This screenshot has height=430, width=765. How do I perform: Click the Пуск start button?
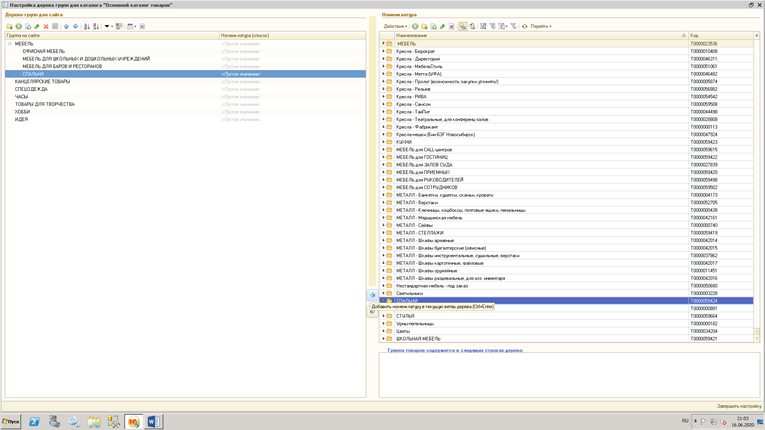tap(11, 422)
